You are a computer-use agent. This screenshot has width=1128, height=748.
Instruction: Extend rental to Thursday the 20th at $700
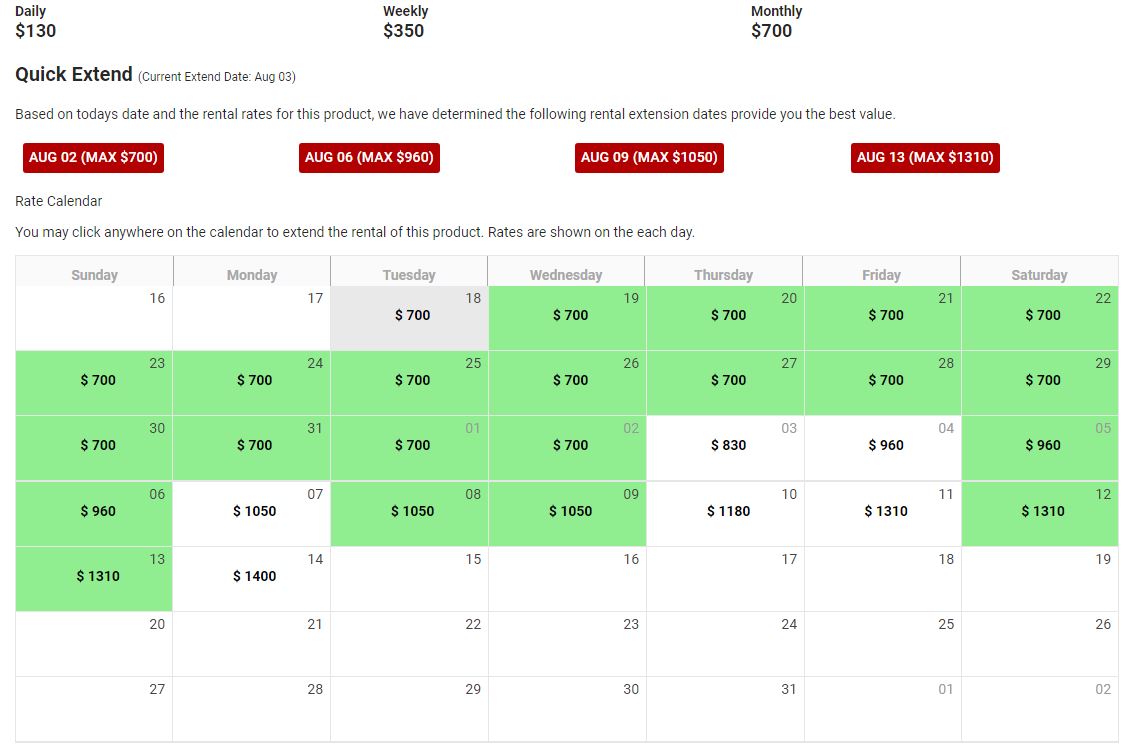[723, 315]
